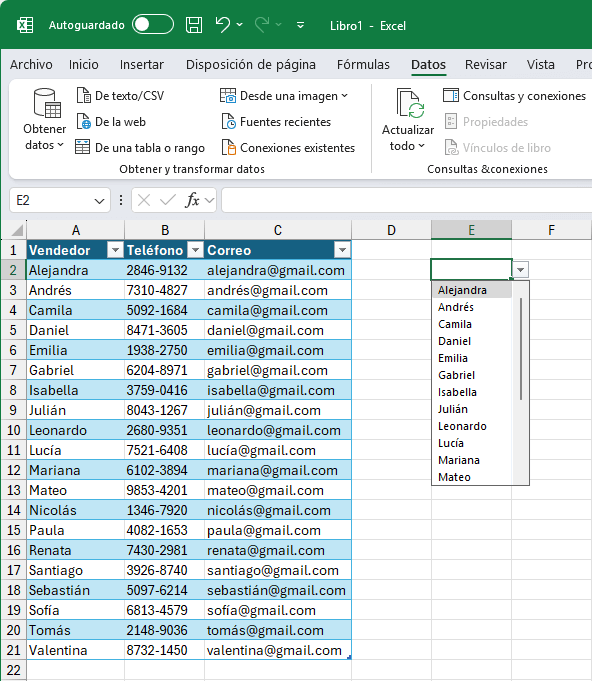Select the Vendedor header cell
The width and height of the screenshot is (592, 681).
(x=76, y=250)
